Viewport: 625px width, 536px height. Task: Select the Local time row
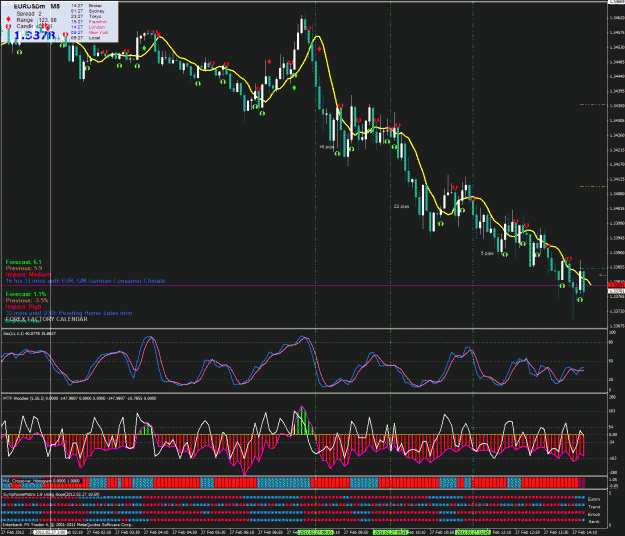[x=85, y=38]
